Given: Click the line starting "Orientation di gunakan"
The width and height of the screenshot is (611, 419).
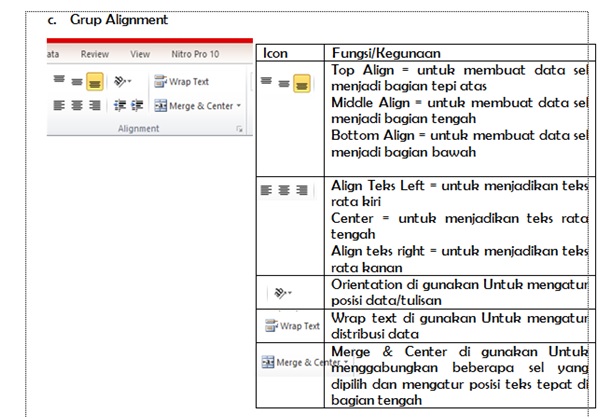Looking at the screenshot, I should click(x=459, y=285).
